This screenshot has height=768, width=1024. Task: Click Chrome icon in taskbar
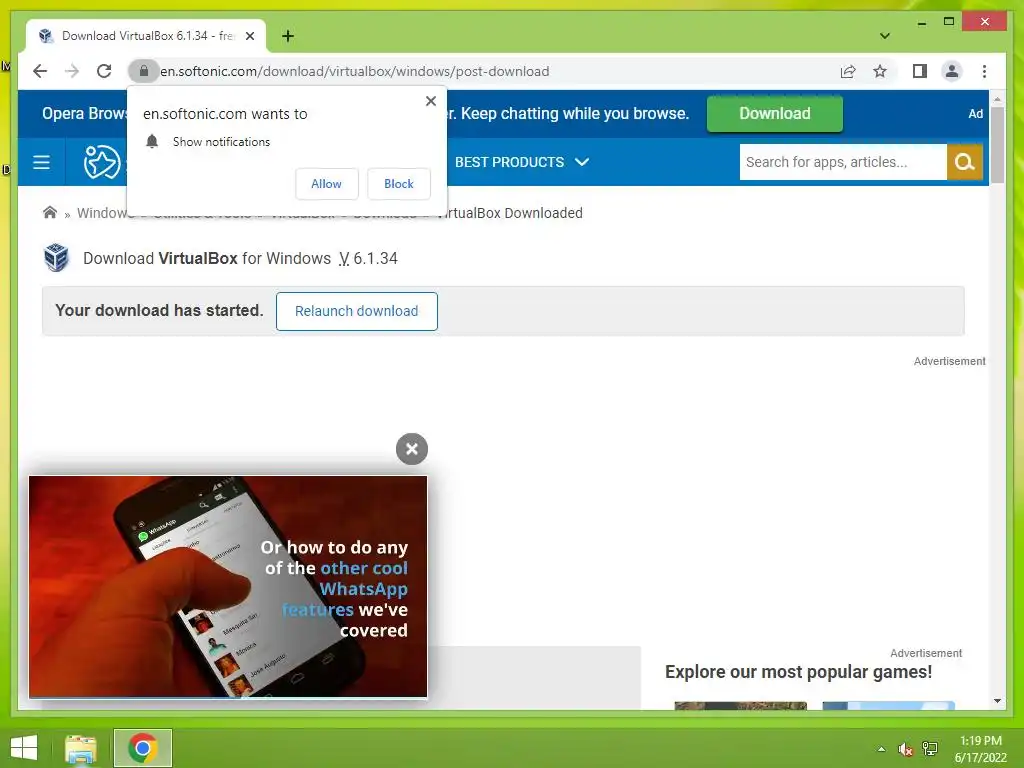pyautogui.click(x=142, y=748)
